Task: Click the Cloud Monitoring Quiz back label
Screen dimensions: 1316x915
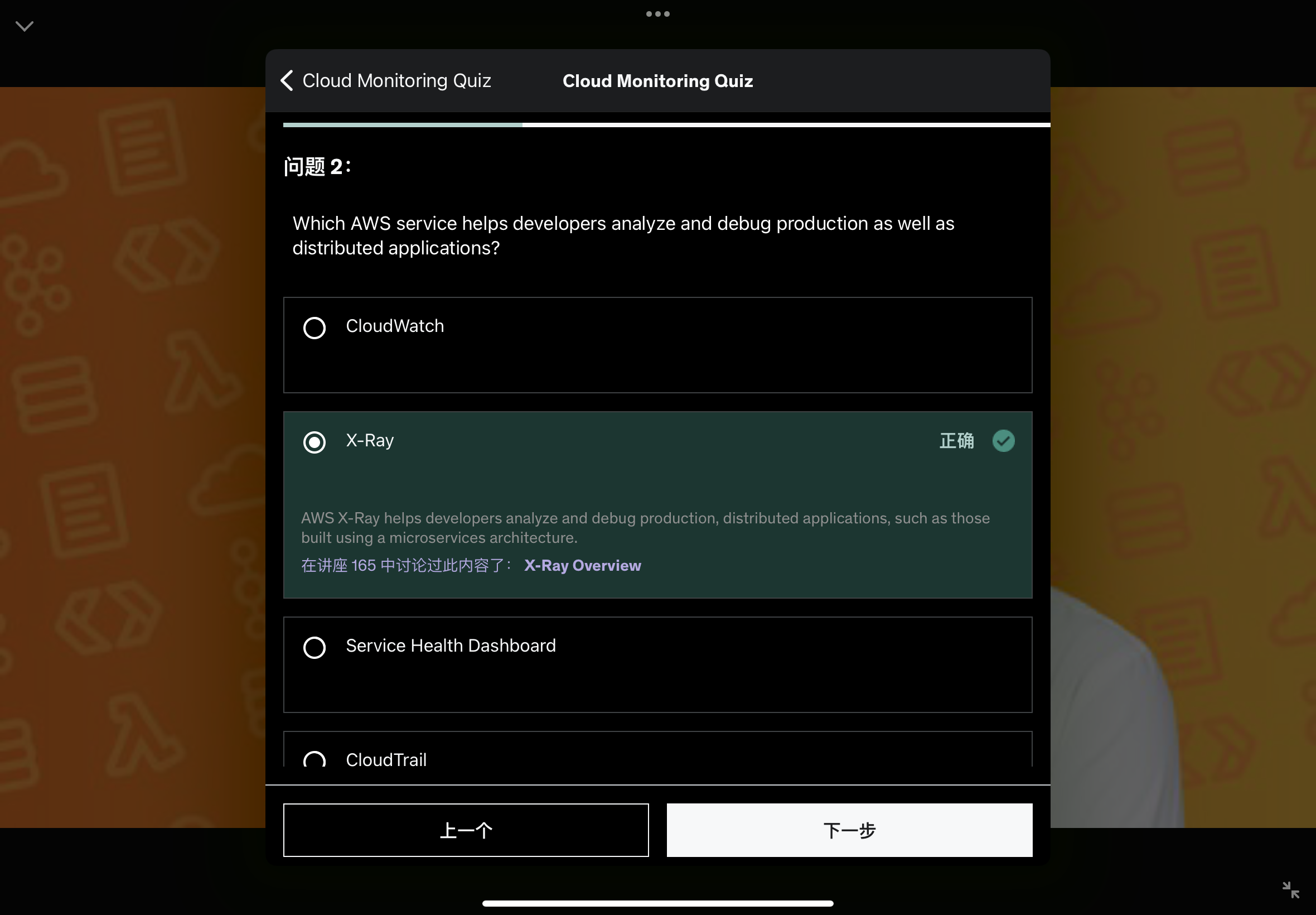Action: 396,81
